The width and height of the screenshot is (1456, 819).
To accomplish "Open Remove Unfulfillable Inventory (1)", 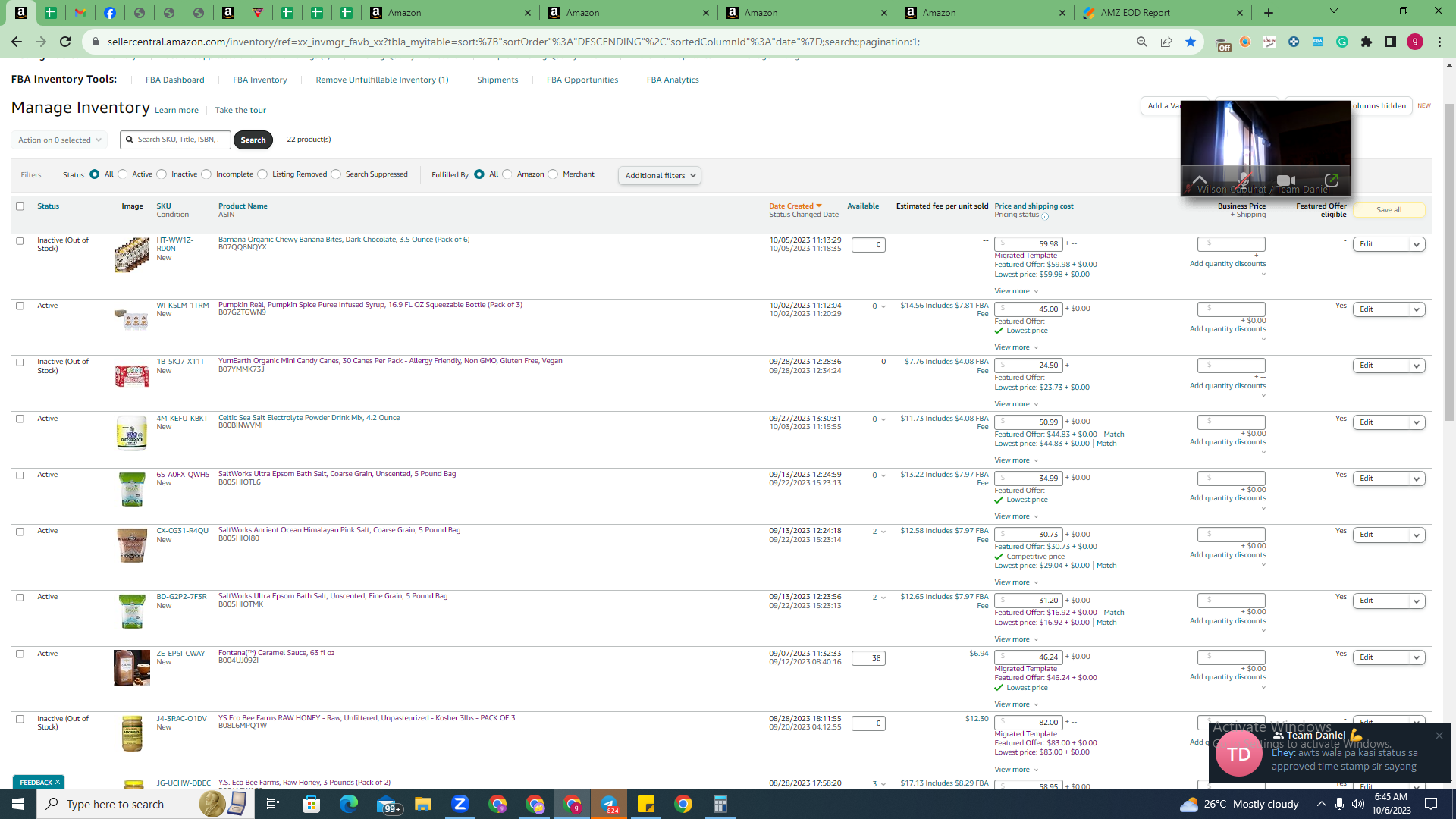I will [382, 80].
